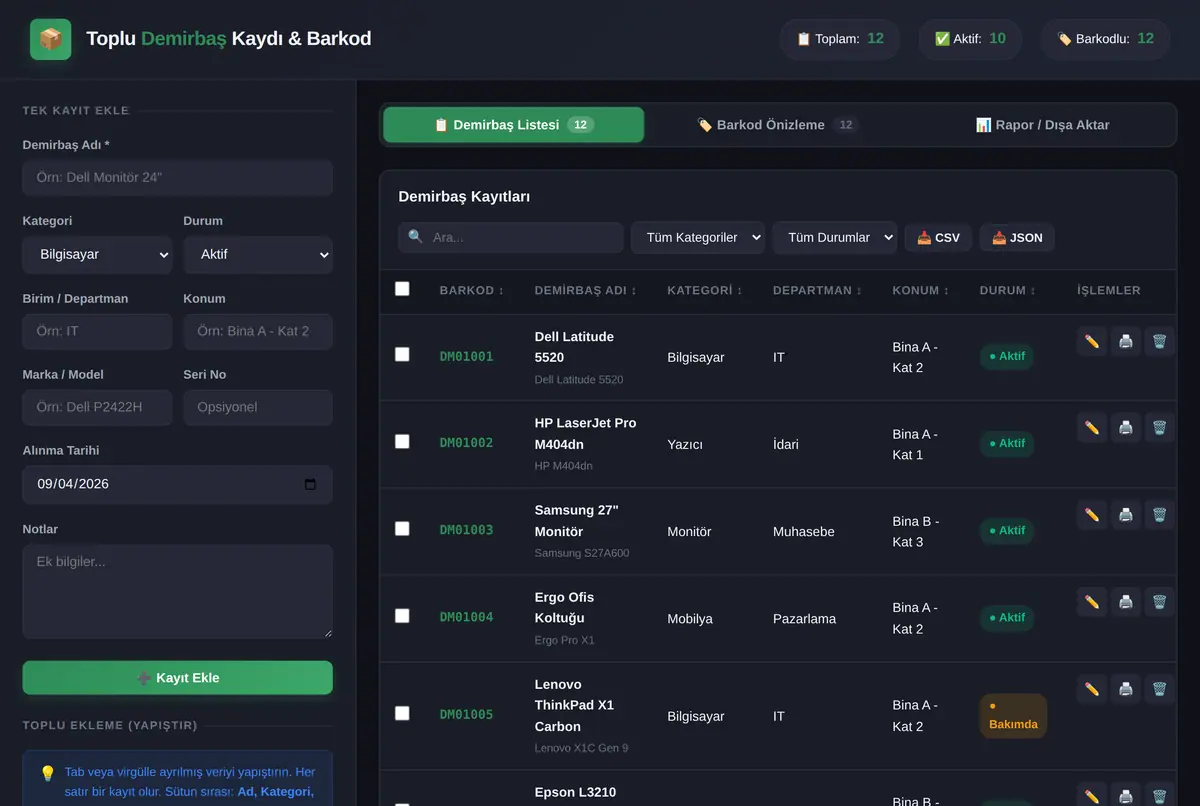
Task: Click the Kayıt Ekle button
Action: pos(178,678)
